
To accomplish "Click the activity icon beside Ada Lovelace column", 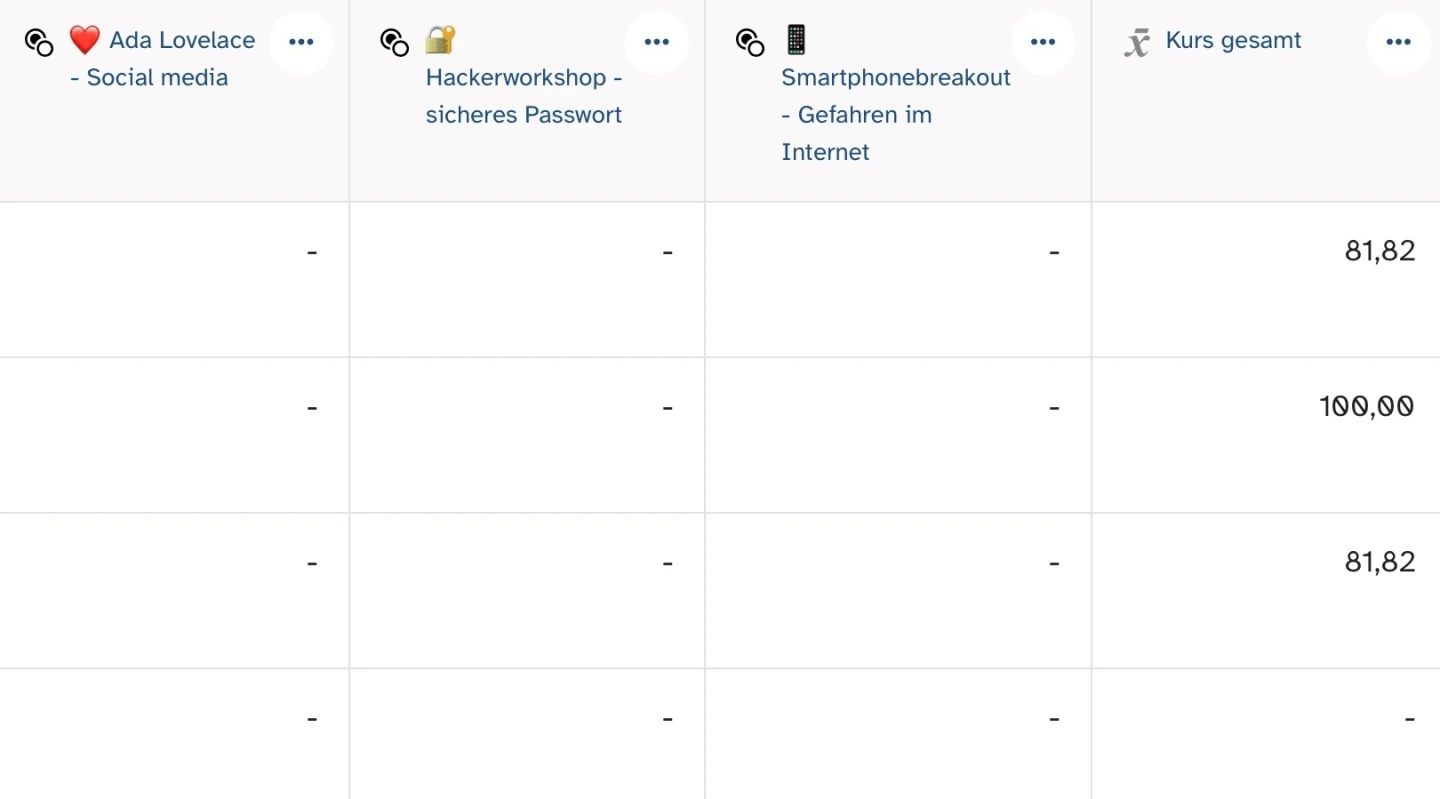I will [39, 42].
